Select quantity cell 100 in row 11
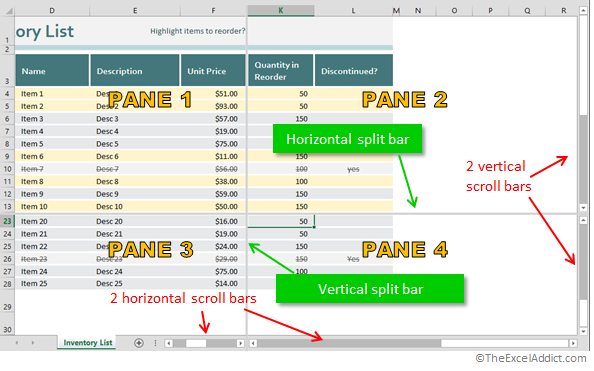The image size is (594, 371). coord(281,182)
